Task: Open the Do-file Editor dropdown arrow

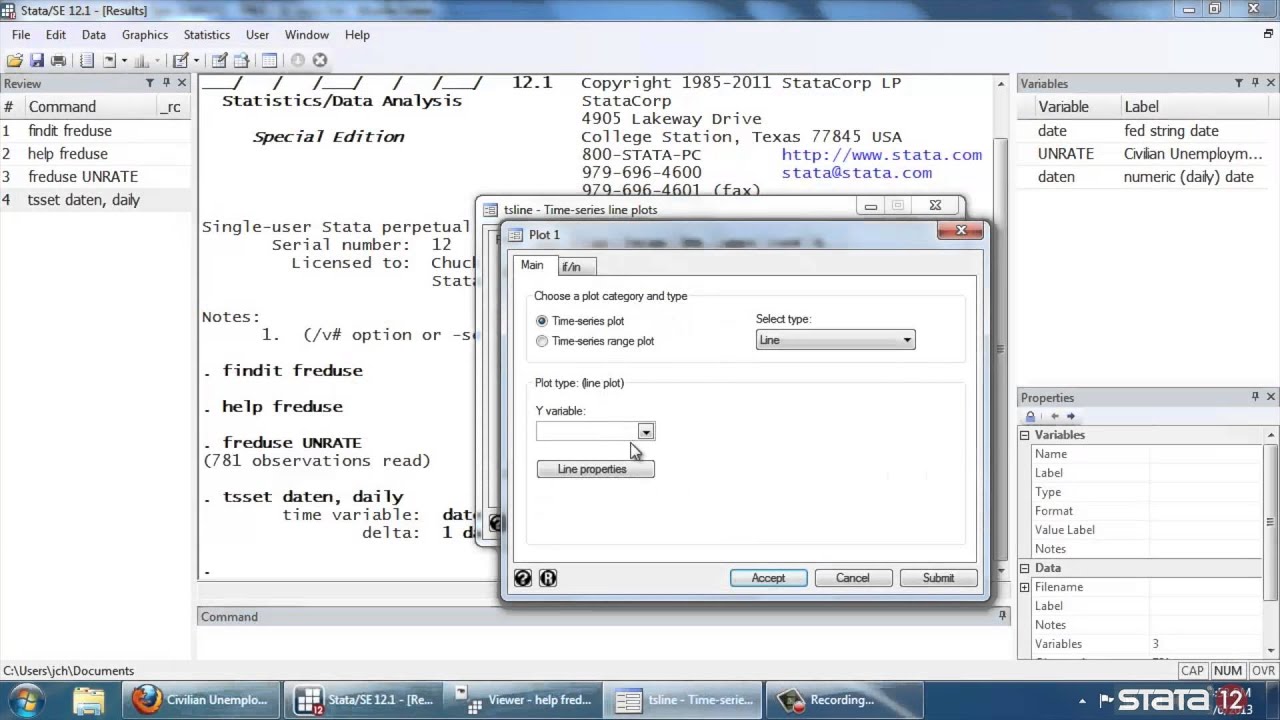Action: click(196, 60)
